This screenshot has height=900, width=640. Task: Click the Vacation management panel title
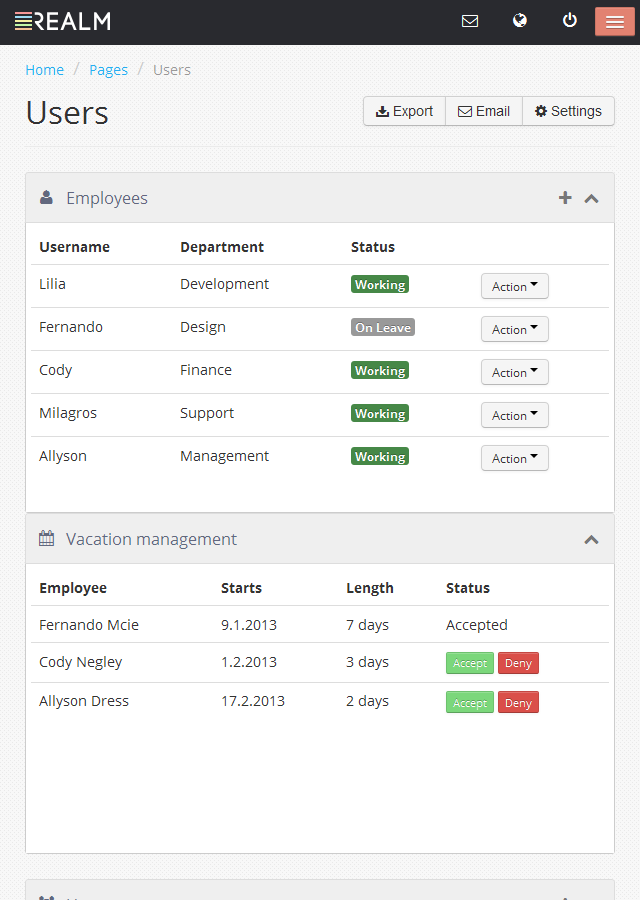click(x=152, y=539)
